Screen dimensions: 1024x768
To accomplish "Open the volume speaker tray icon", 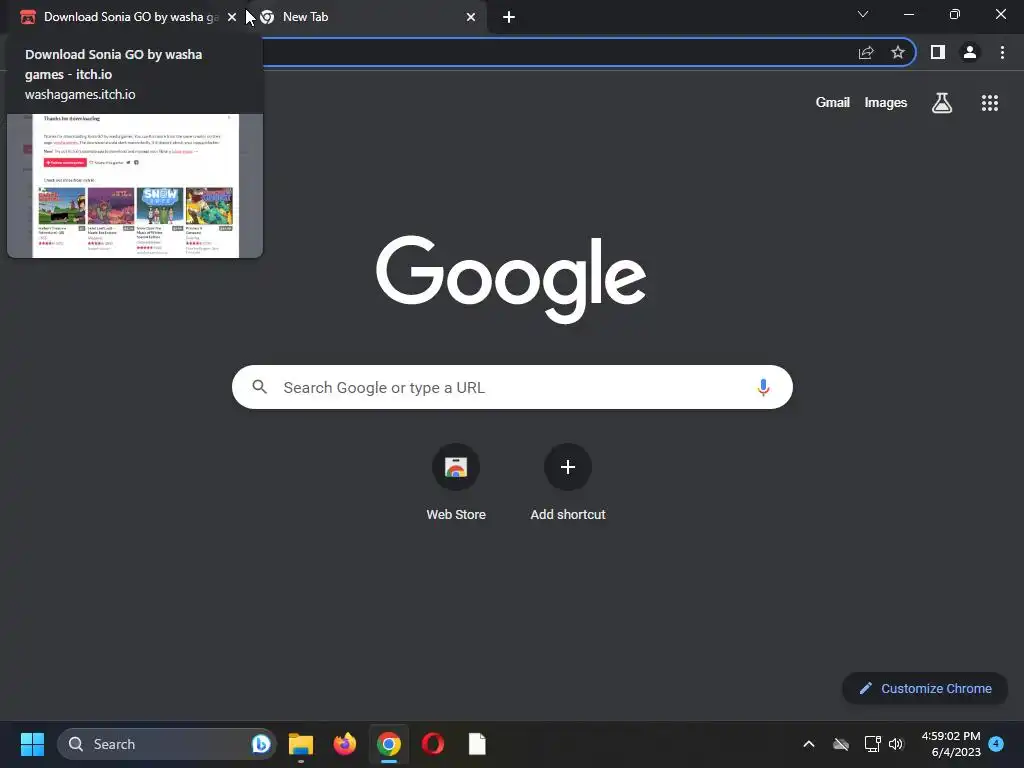I will point(896,744).
